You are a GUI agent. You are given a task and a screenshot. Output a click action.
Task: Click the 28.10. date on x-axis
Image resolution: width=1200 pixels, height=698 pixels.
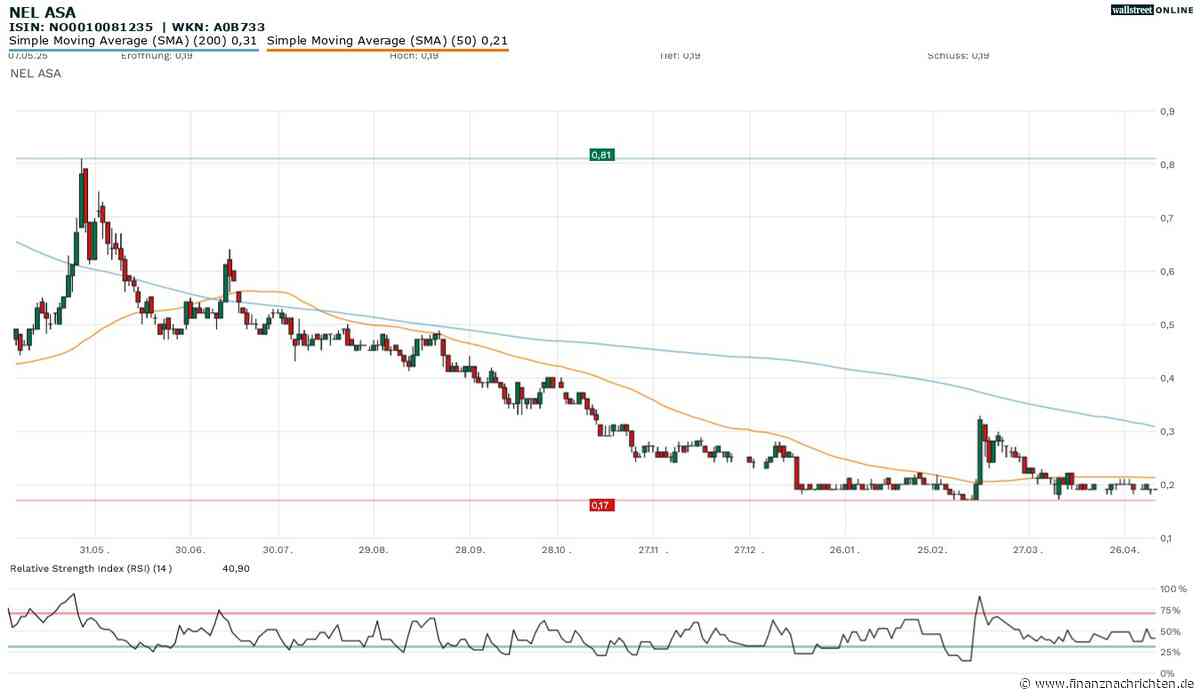point(557,550)
